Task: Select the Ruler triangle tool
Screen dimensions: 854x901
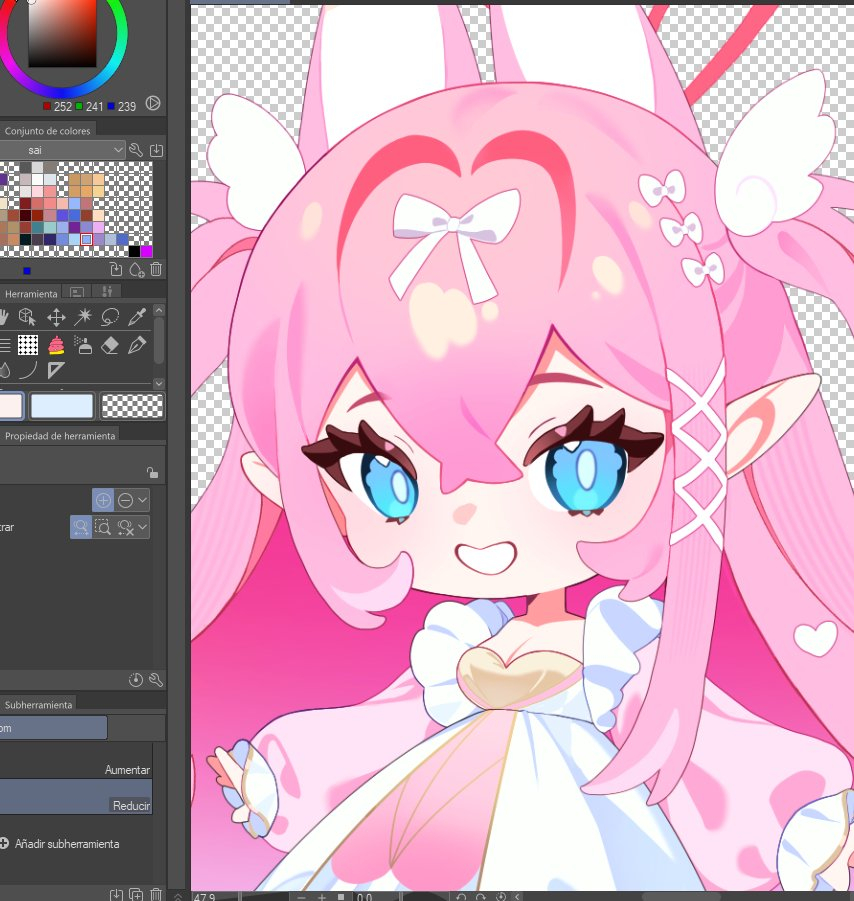Action: pos(56,371)
